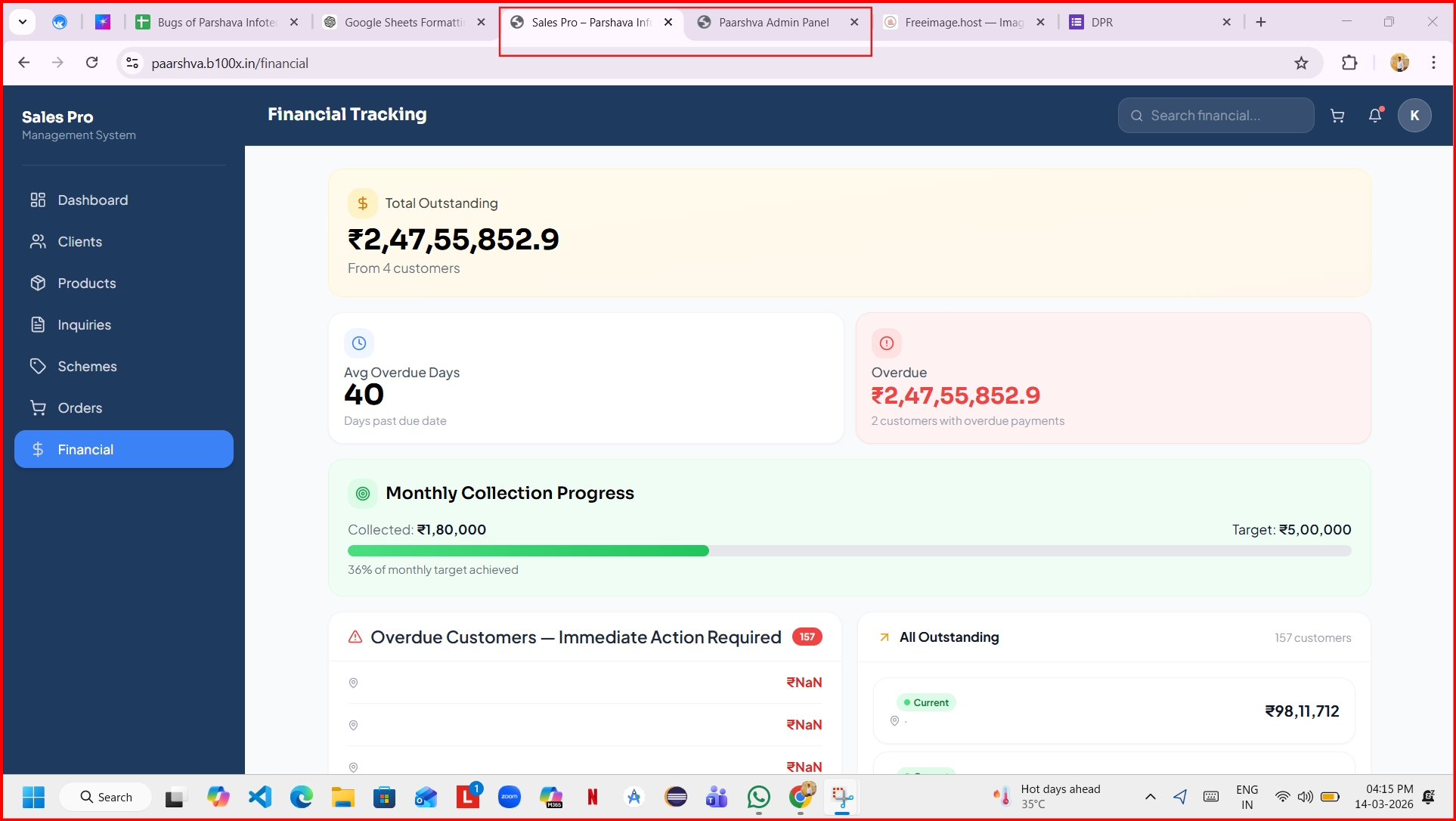
Task: Focus the Search financial input field
Action: (x=1216, y=116)
